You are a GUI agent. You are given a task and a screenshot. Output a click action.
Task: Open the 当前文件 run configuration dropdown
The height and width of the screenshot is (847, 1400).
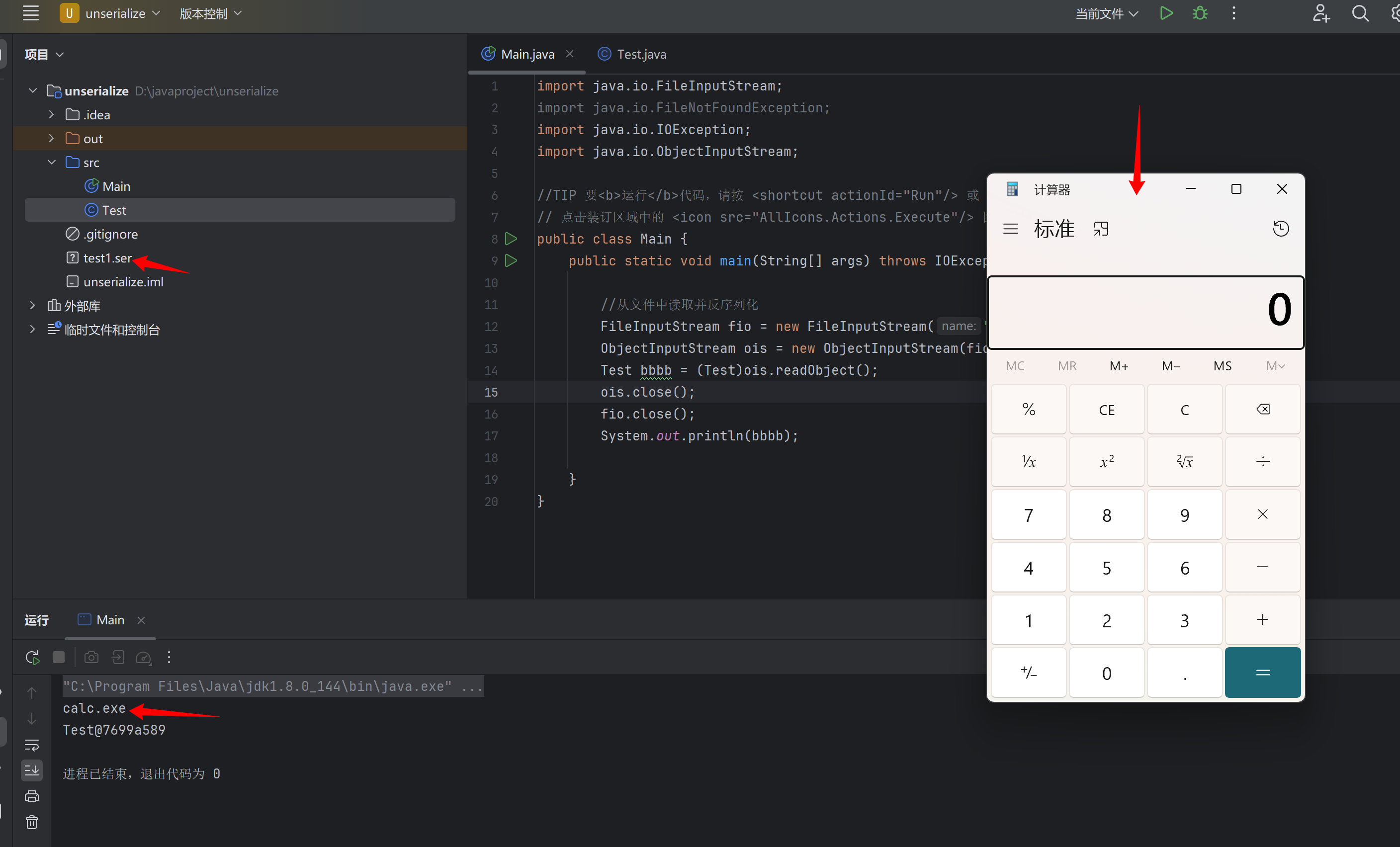[x=1107, y=13]
